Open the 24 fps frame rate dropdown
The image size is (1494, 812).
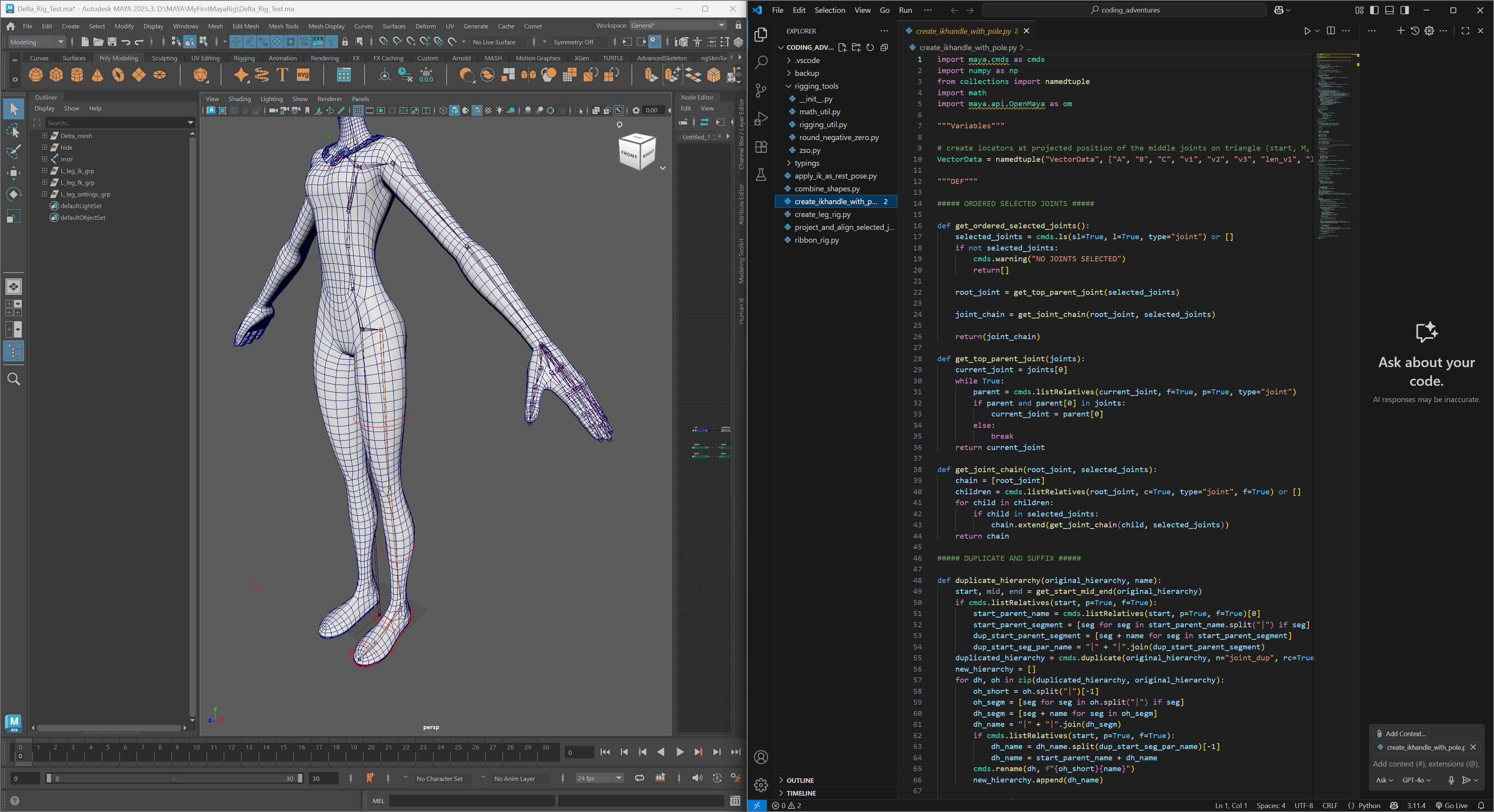(x=599, y=779)
